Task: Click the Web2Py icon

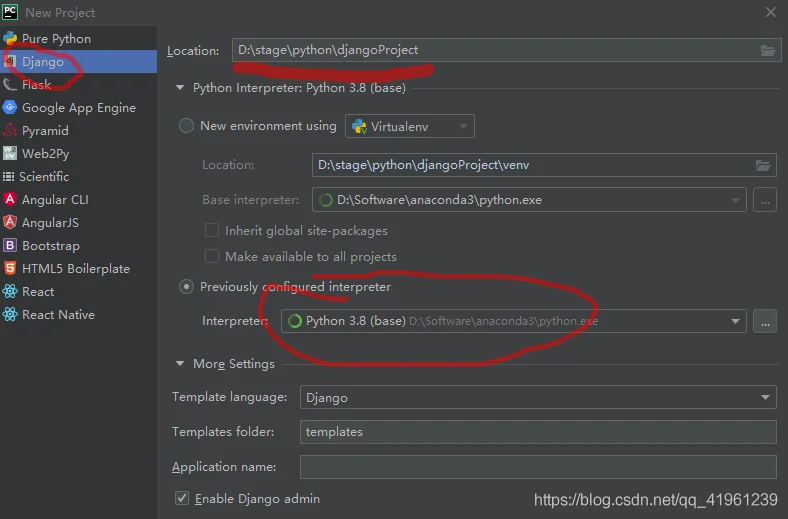Action: 10,153
